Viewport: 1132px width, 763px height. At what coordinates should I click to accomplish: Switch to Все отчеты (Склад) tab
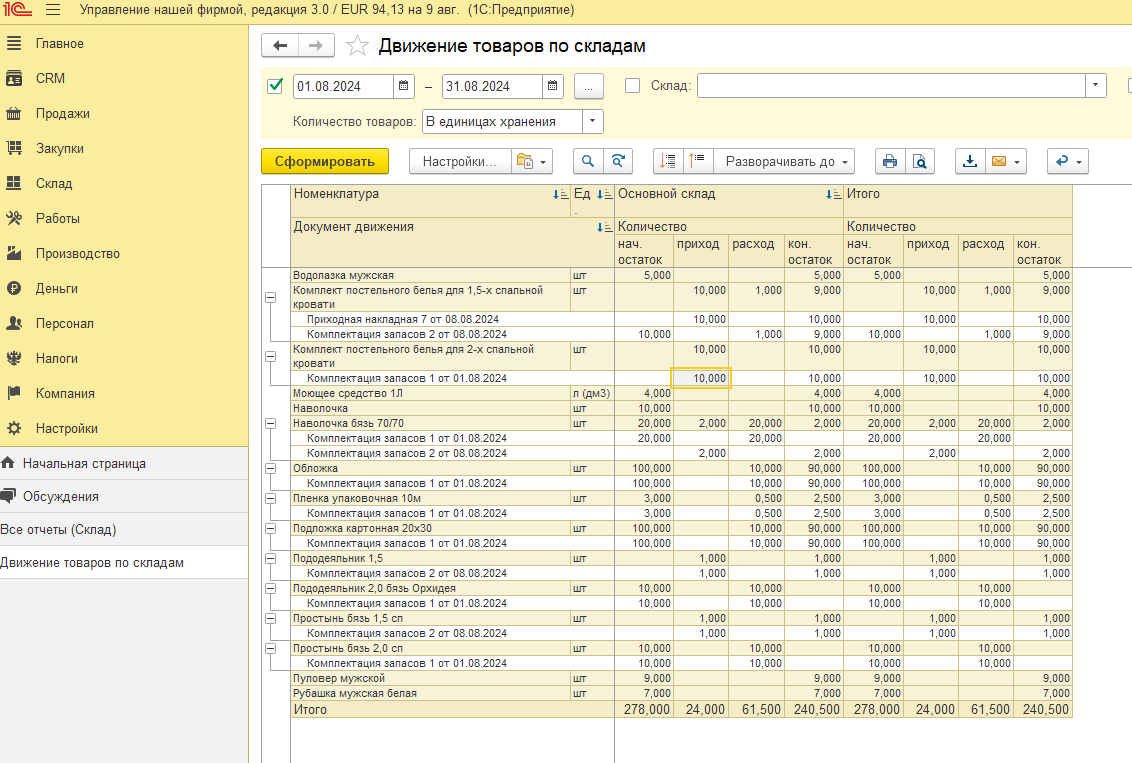coord(124,529)
